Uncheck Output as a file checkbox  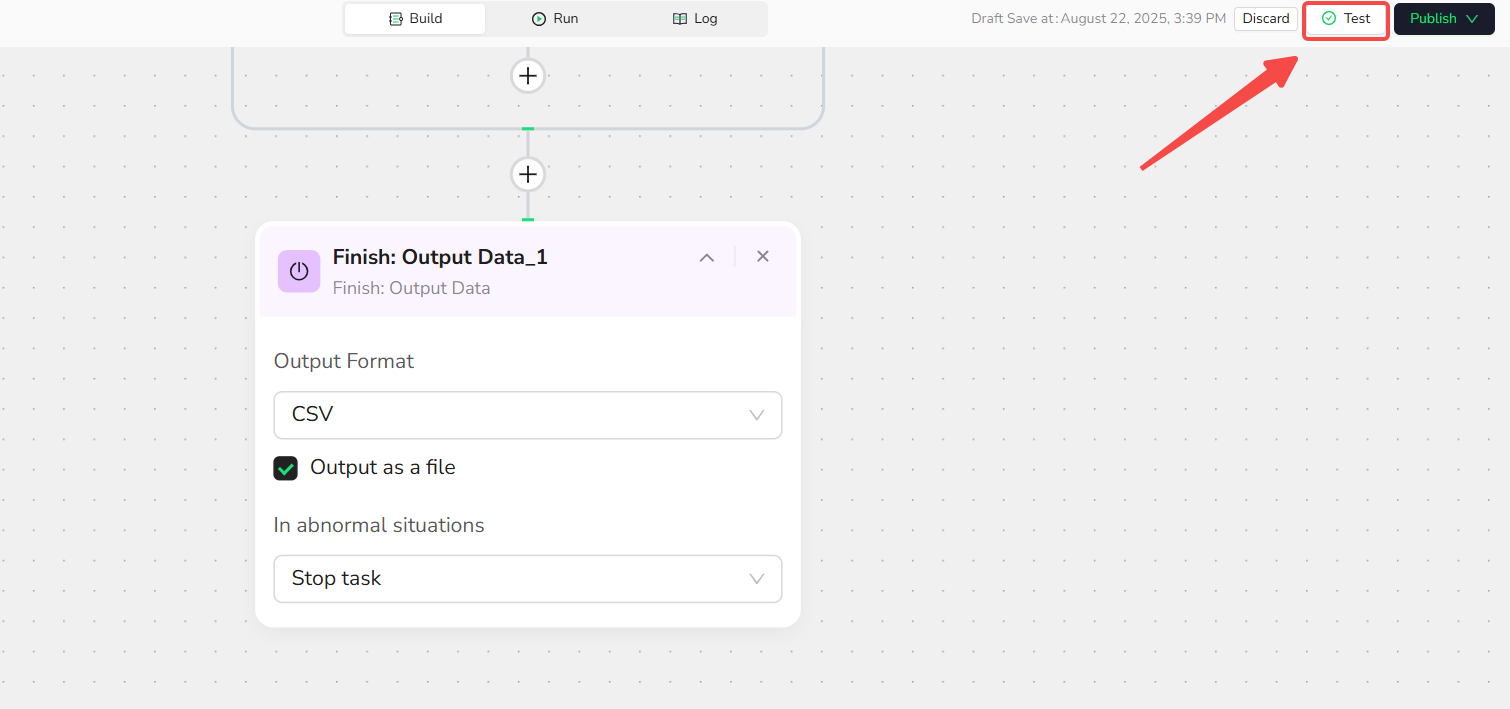(286, 468)
